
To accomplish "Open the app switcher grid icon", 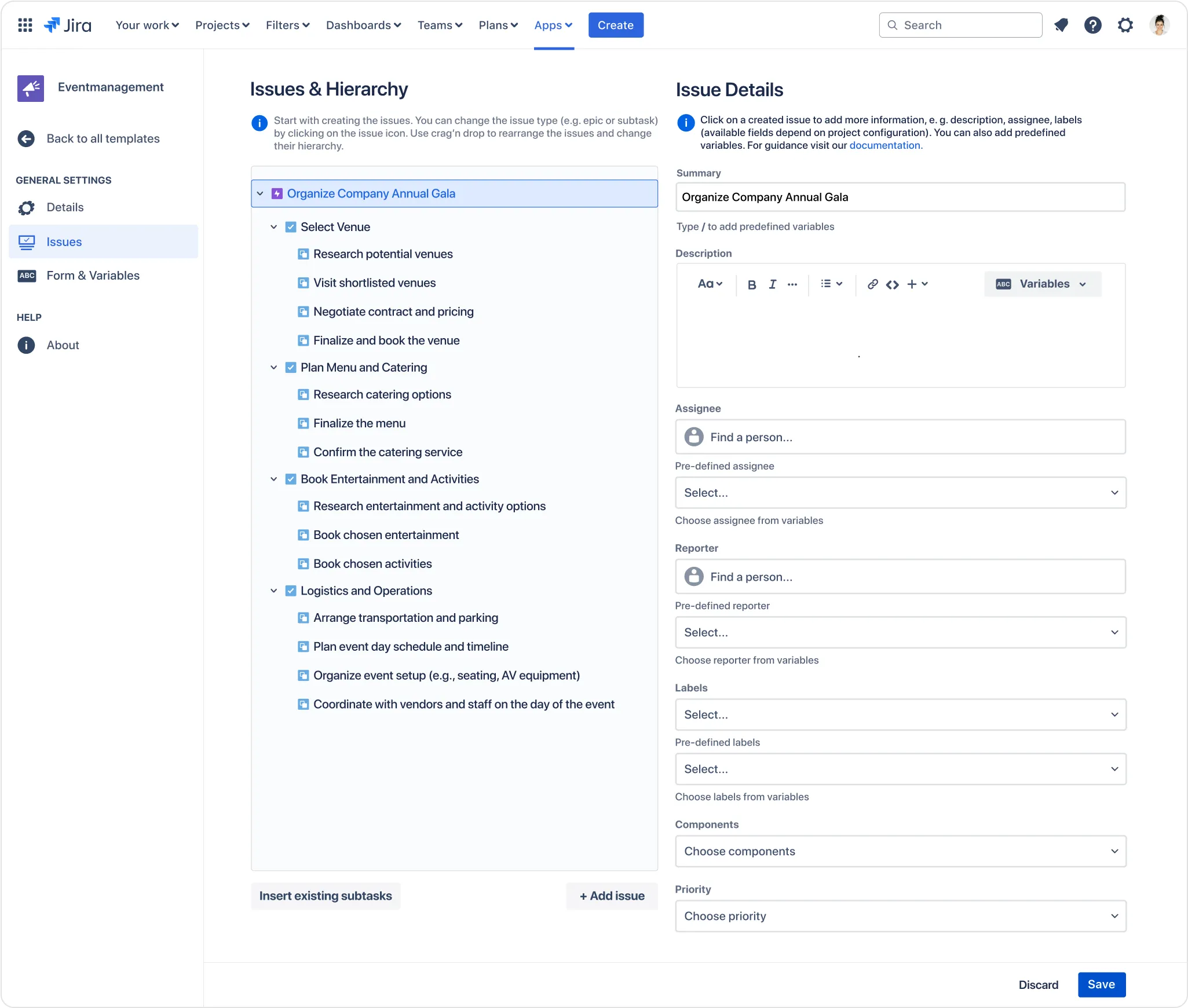I will 25,25.
